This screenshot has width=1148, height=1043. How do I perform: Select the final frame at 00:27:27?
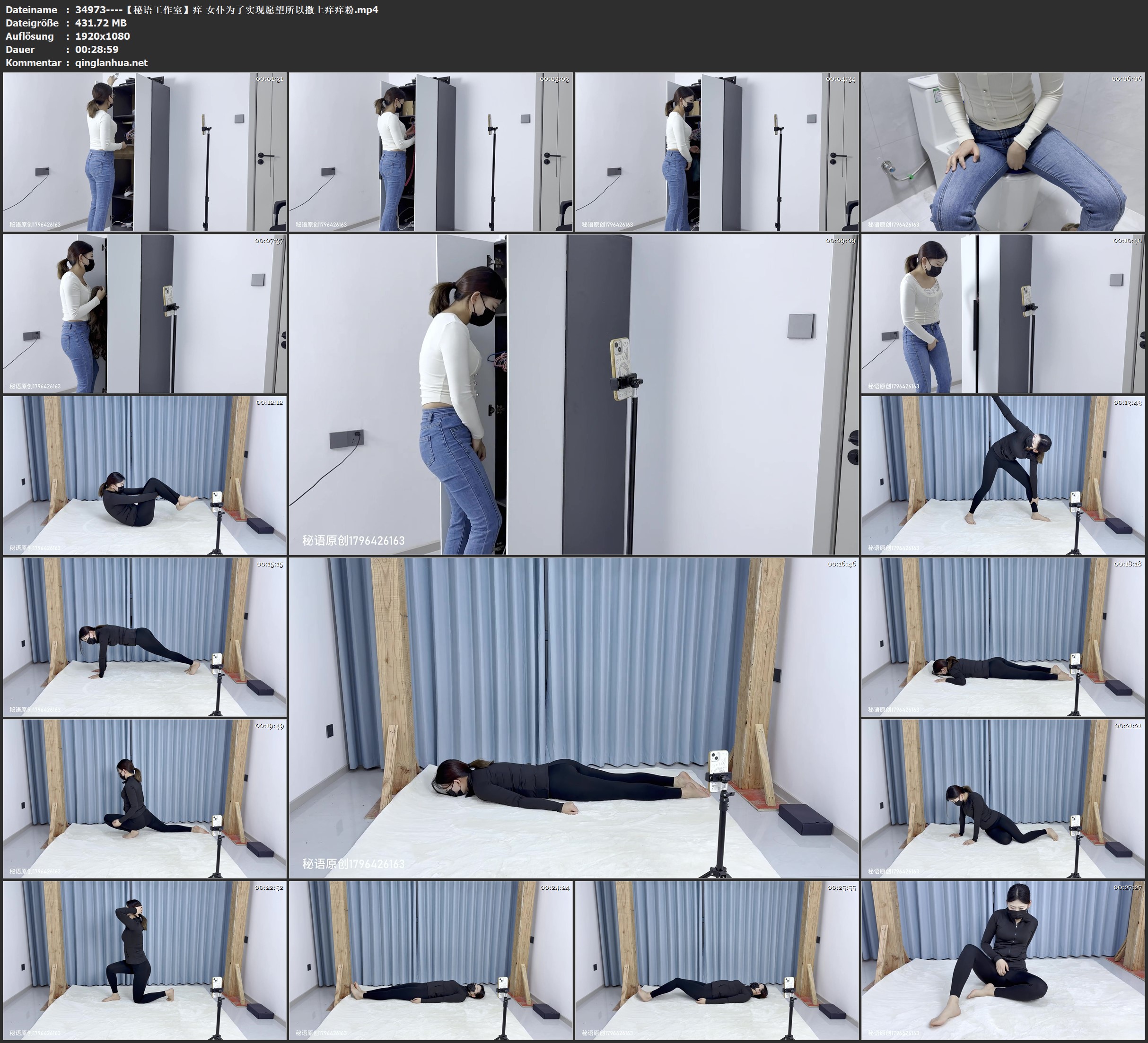coord(1003,960)
